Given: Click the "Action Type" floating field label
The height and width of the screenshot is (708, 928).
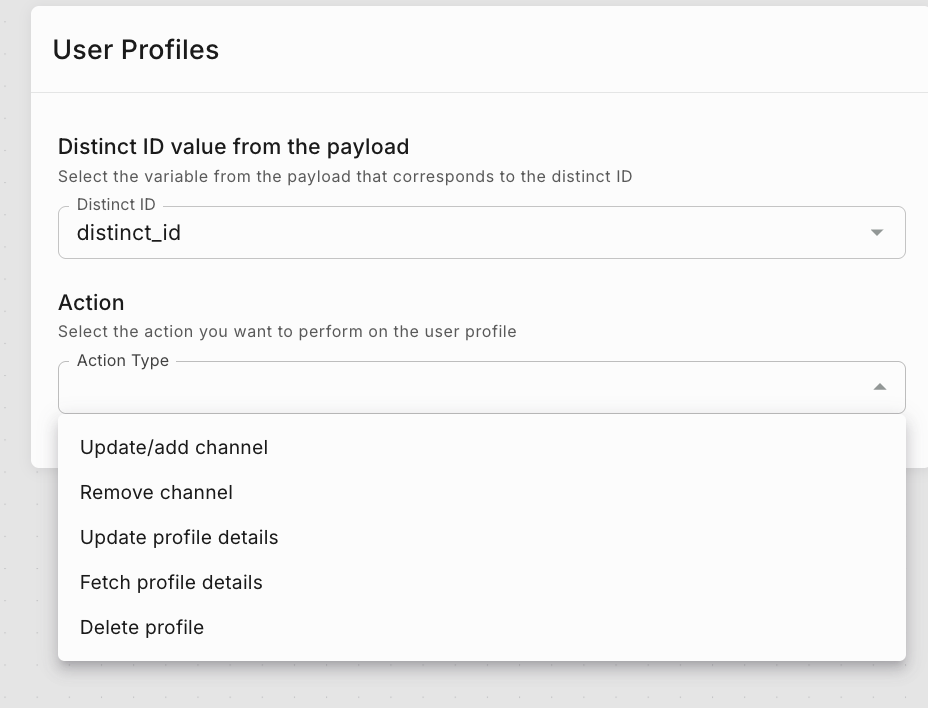Looking at the screenshot, I should tap(123, 360).
